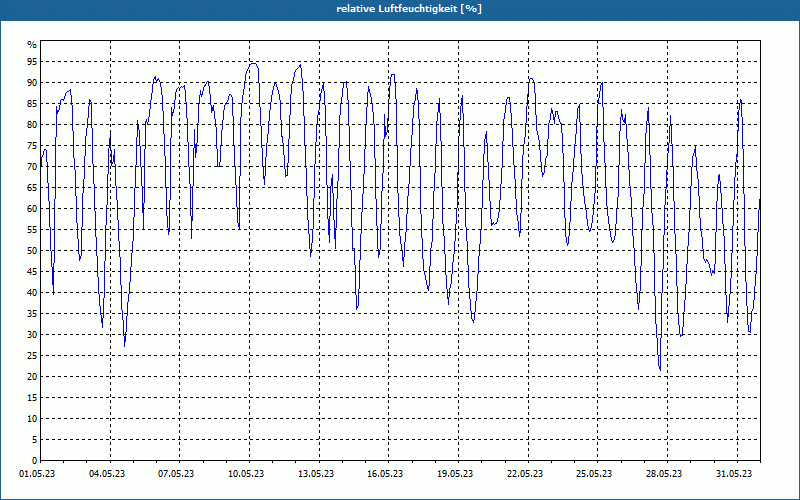Click the y-axis value 60
Image resolution: width=800 pixels, height=500 pixels.
[32, 209]
